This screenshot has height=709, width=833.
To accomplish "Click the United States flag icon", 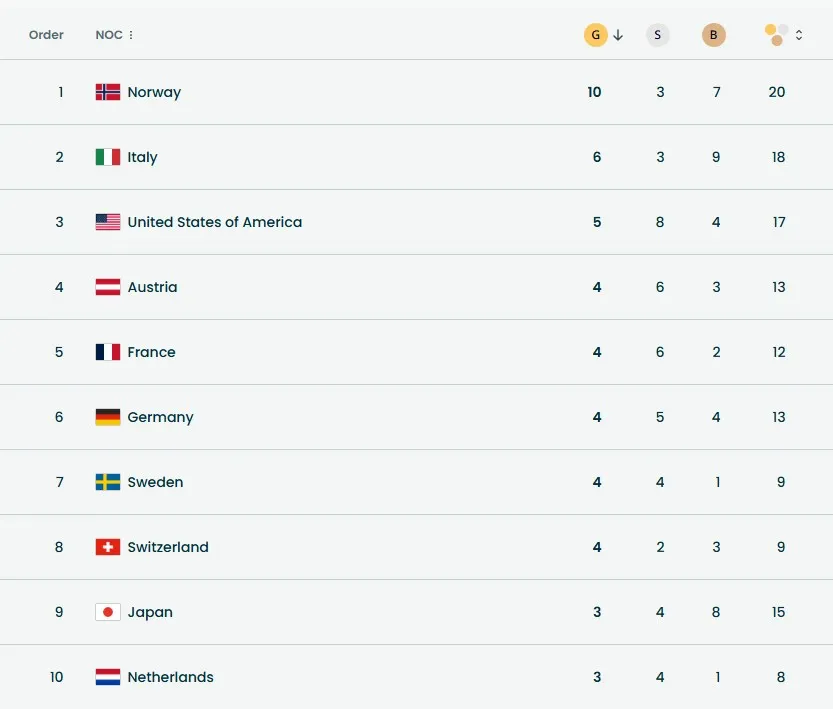I will click(x=108, y=222).
